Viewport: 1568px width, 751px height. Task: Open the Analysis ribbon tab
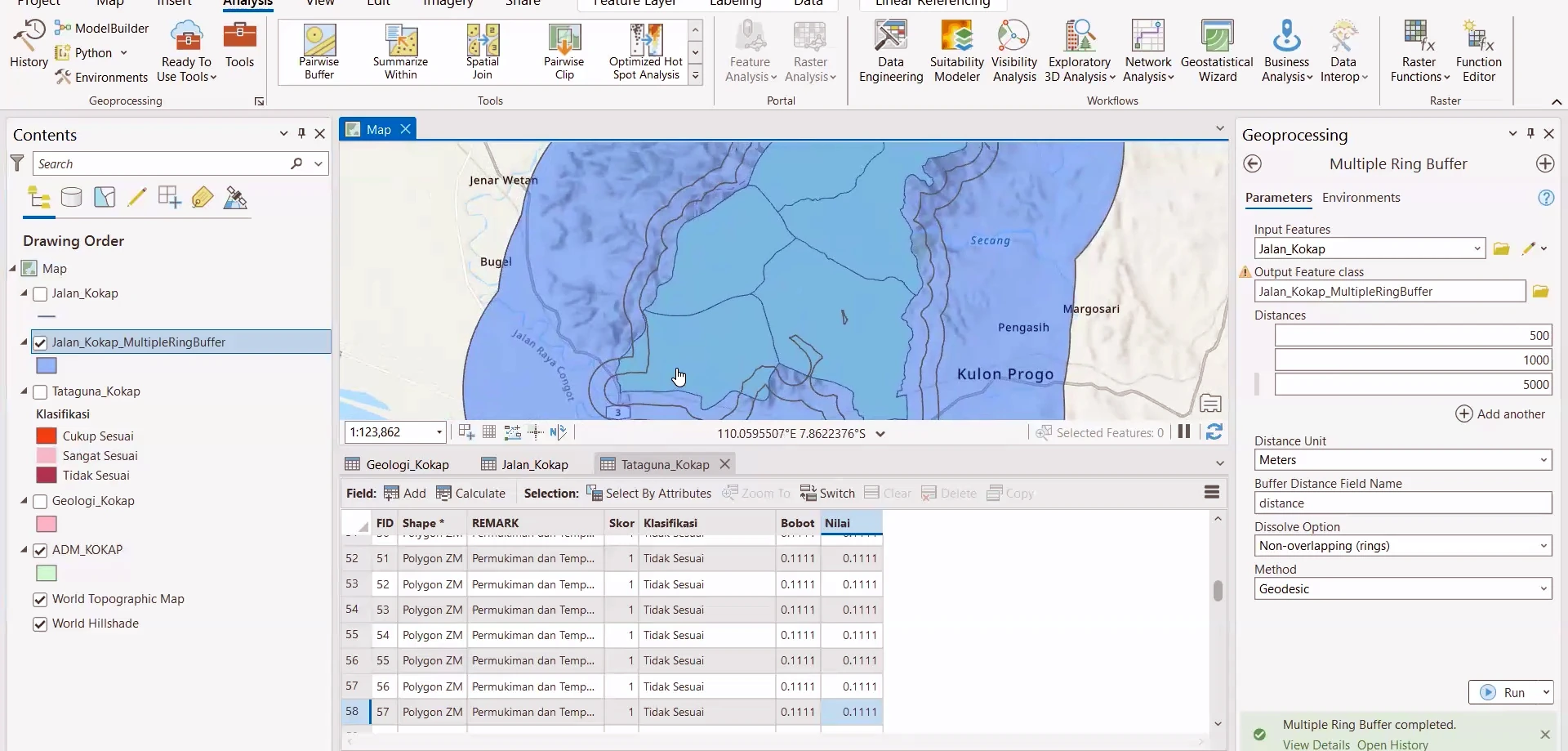pyautogui.click(x=247, y=3)
